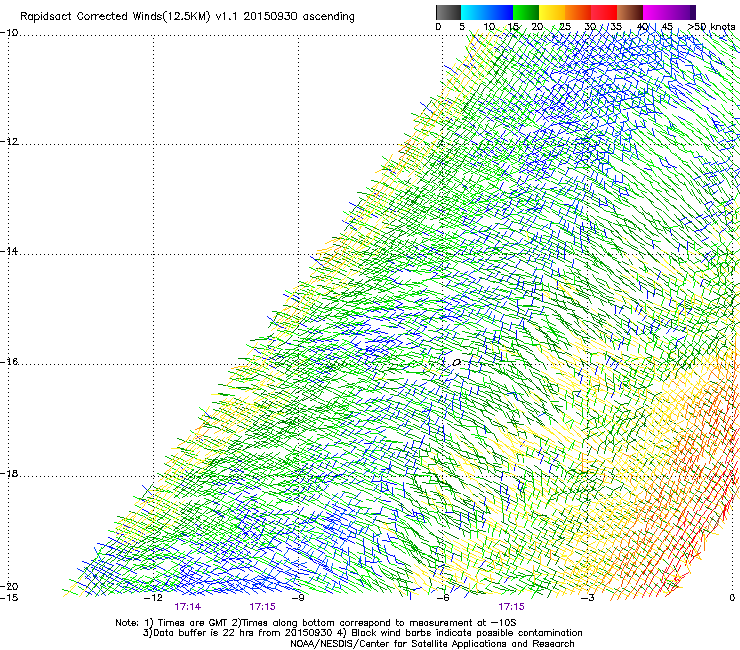Select the blue 10–15 knots colorbar segment
Screen dimensions: 740x650
[x=500, y=12]
